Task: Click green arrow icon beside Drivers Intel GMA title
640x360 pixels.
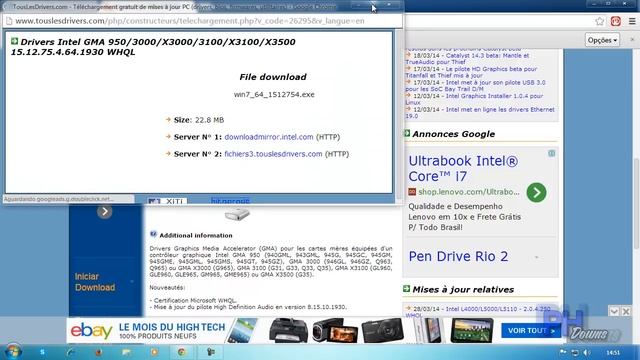Action: point(14,41)
